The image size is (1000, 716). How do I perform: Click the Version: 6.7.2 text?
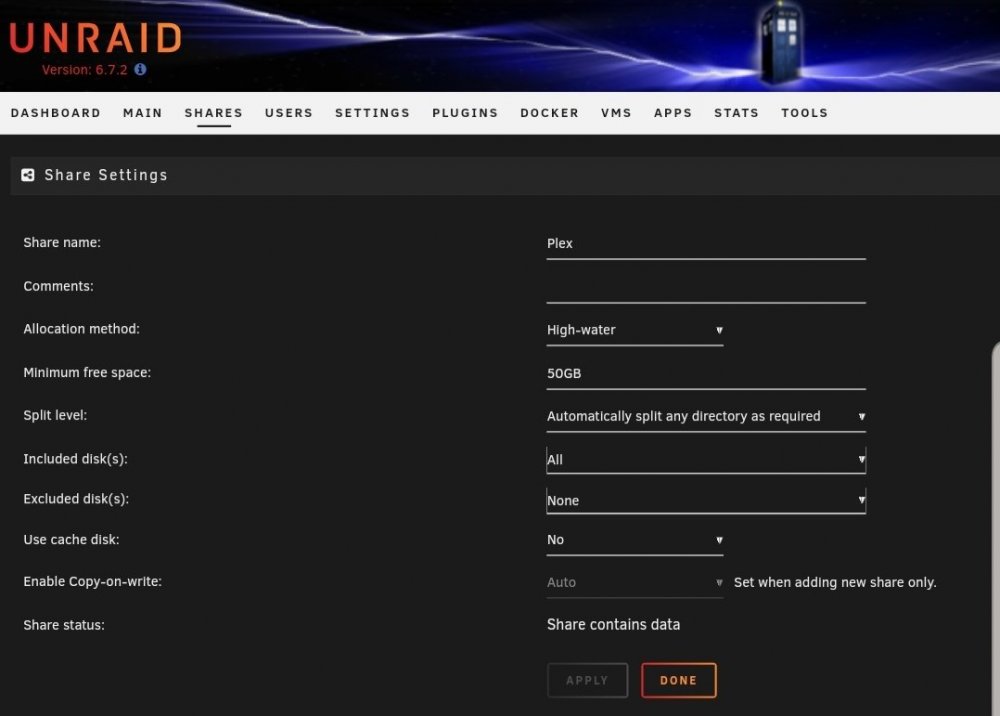pyautogui.click(x=85, y=69)
